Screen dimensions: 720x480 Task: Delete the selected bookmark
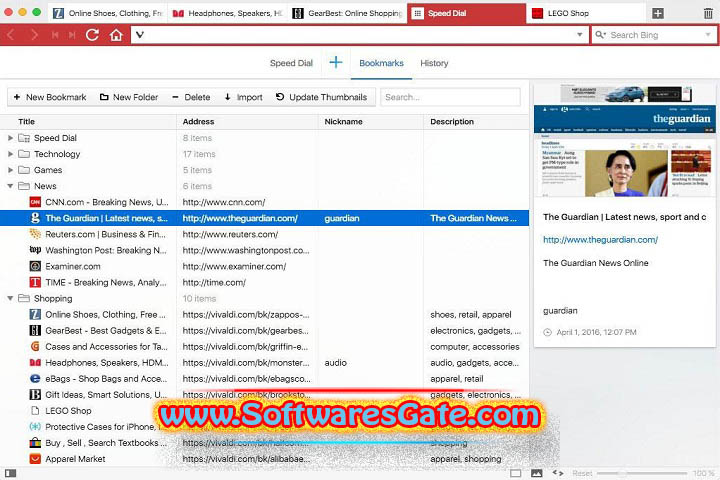click(191, 97)
